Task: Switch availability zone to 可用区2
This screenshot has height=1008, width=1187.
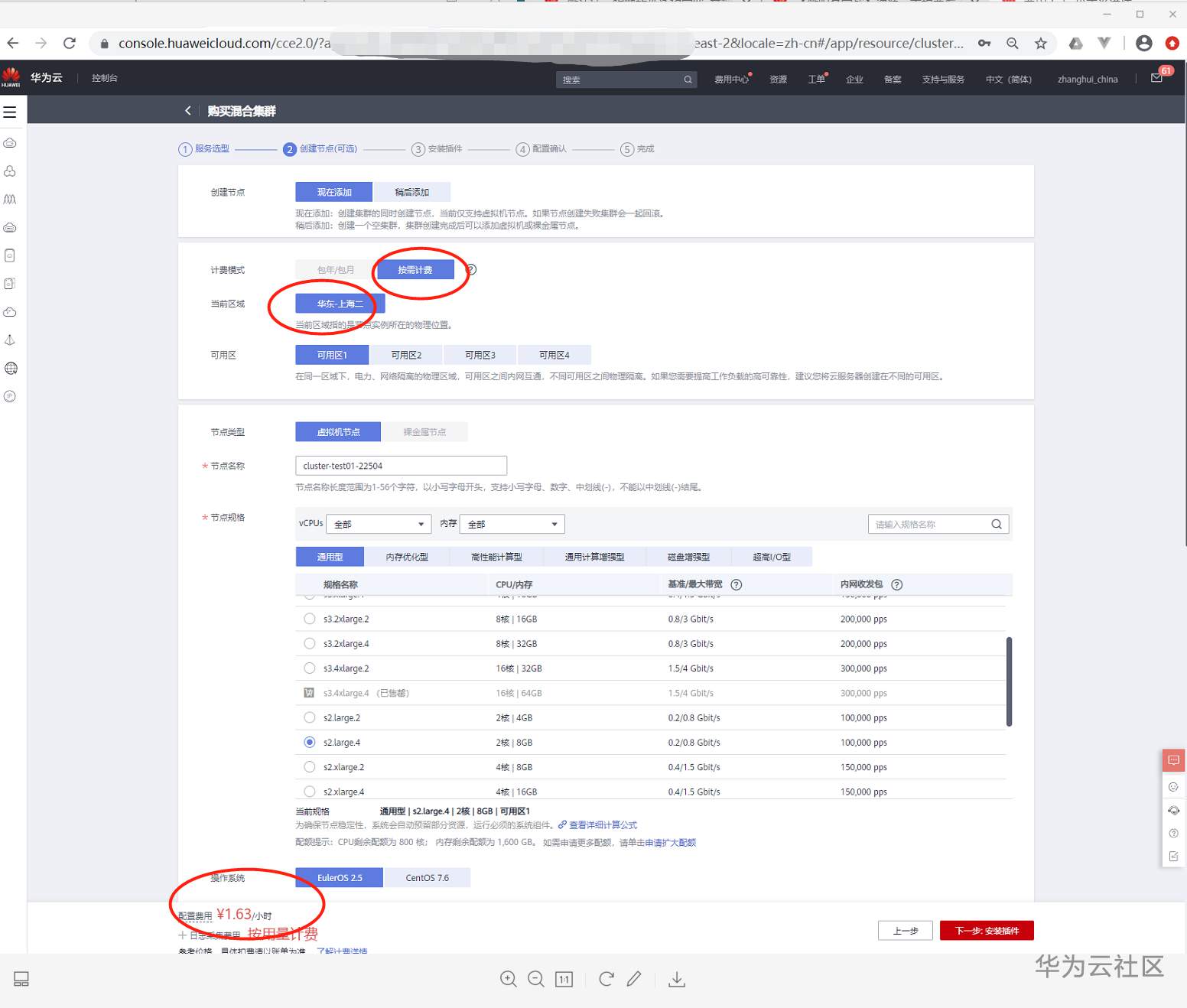Action: [x=406, y=355]
